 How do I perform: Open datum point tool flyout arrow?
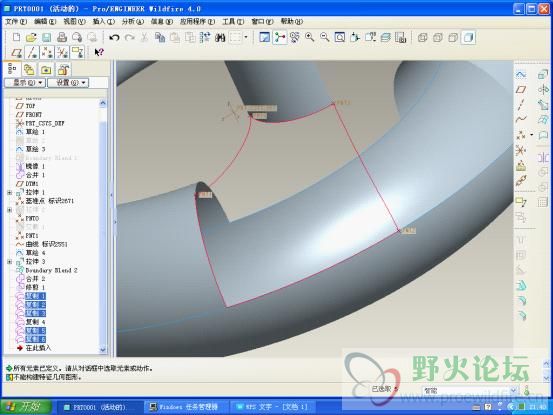[532, 134]
